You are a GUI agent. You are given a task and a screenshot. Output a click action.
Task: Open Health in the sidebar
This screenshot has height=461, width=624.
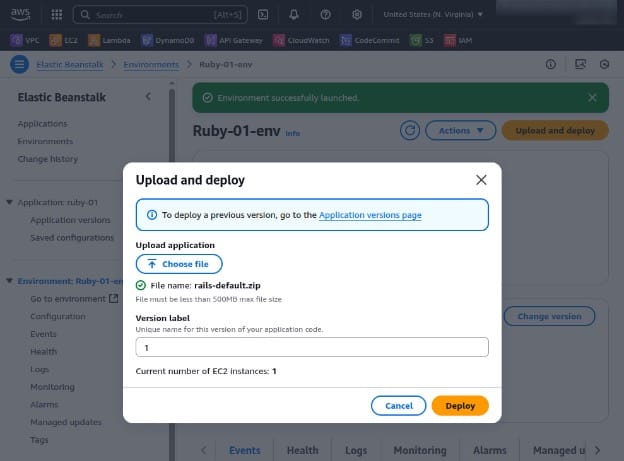coord(43,351)
